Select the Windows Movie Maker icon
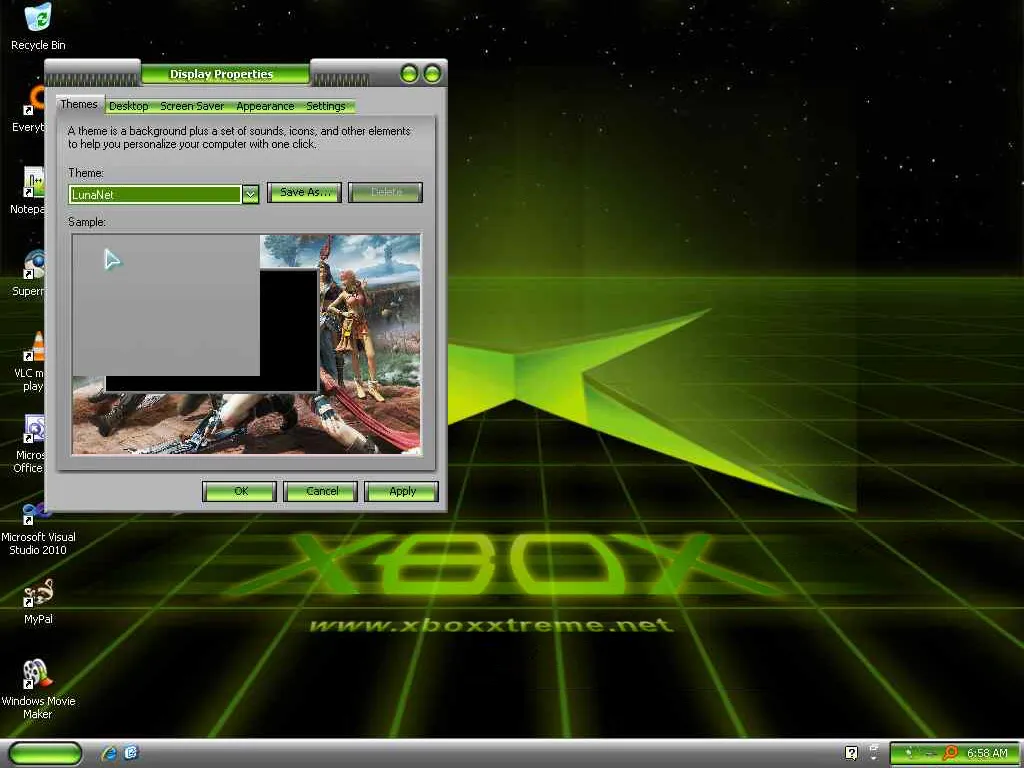The height and width of the screenshot is (768, 1024). [x=38, y=689]
